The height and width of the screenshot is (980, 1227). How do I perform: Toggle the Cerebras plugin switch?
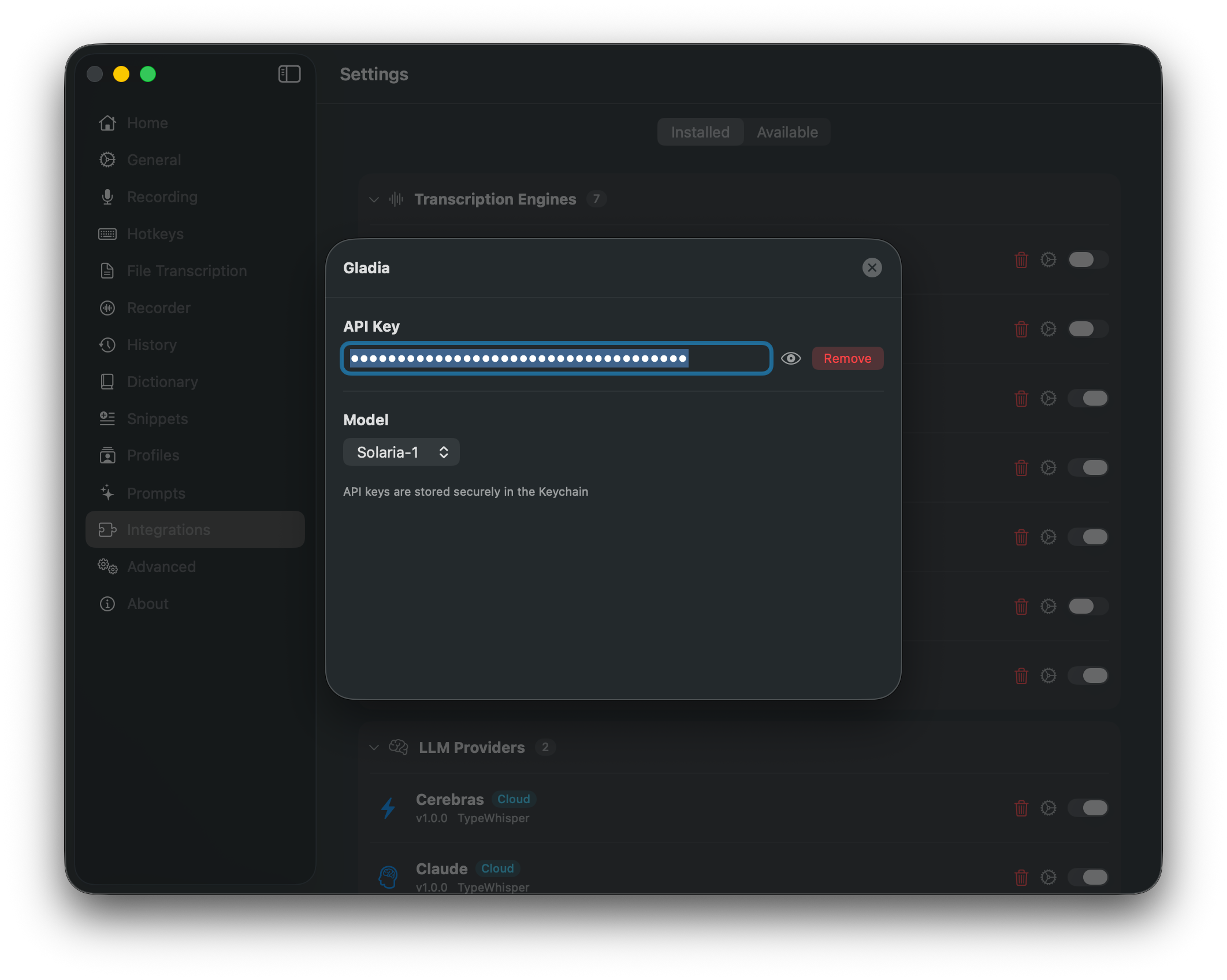pos(1087,808)
